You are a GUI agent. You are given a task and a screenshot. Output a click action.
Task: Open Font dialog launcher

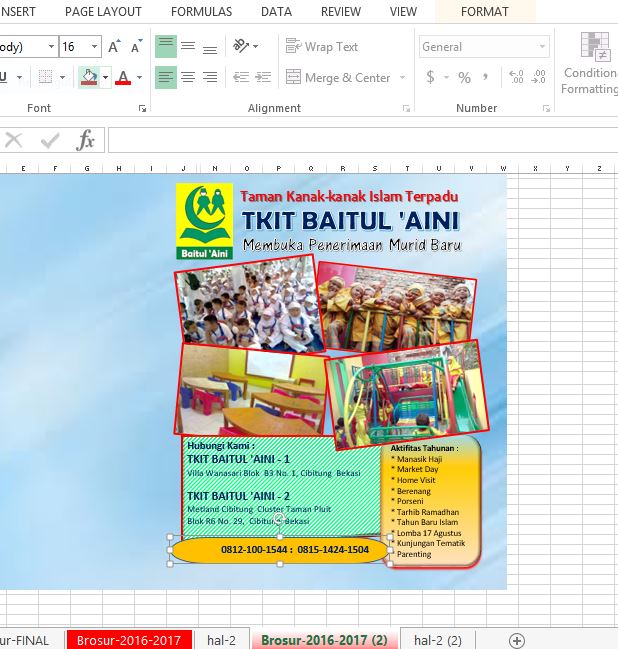pos(142,108)
